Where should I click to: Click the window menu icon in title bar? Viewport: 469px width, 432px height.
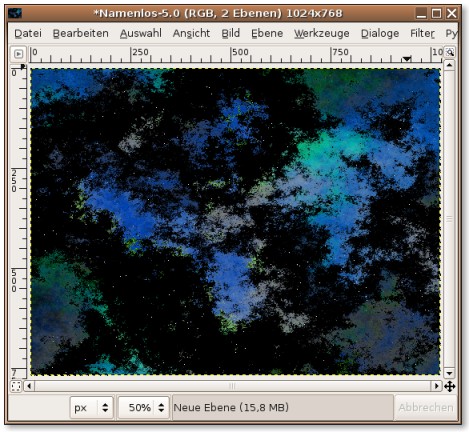[x=14, y=13]
